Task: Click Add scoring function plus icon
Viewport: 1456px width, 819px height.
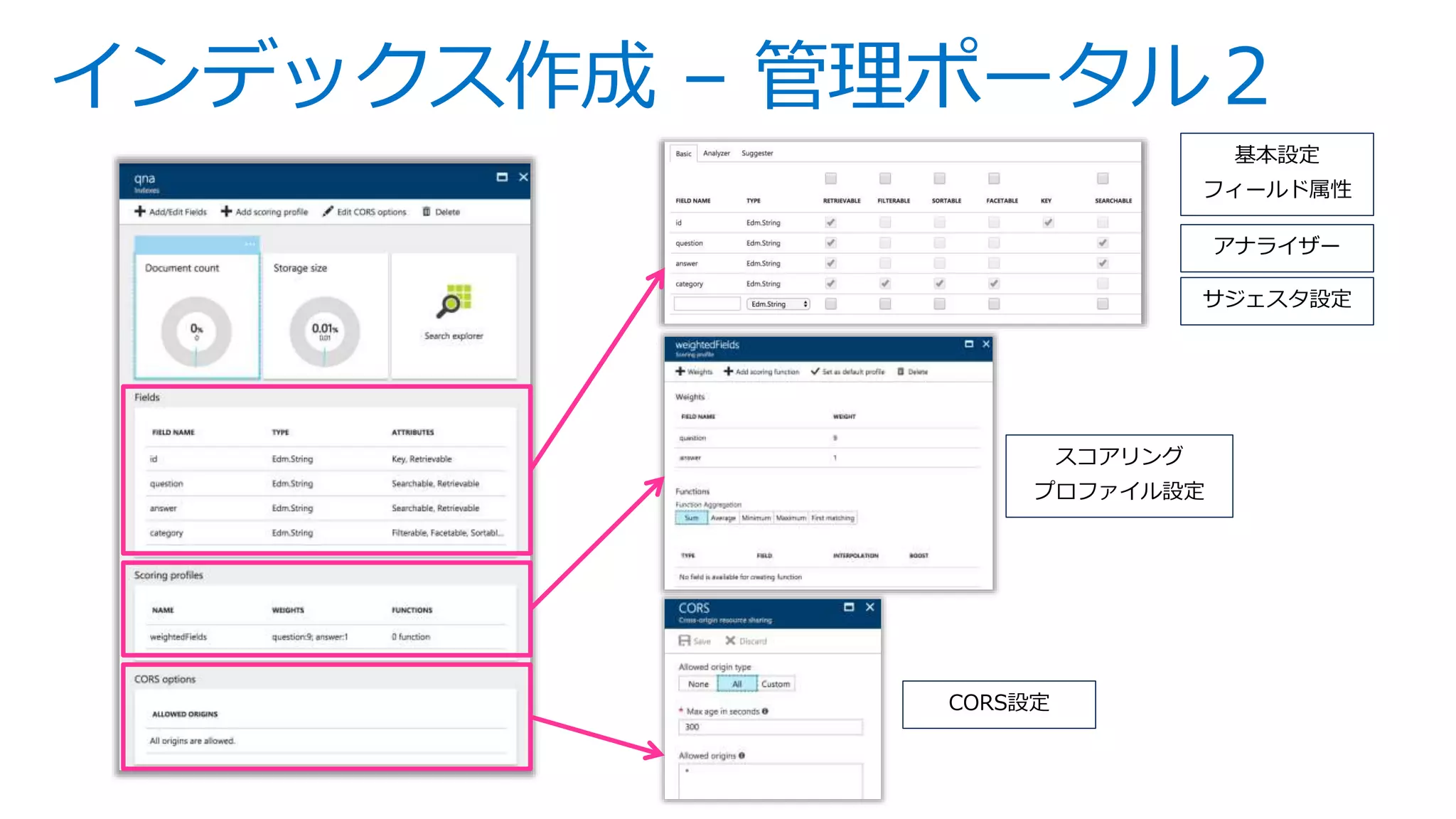Action: click(x=729, y=372)
